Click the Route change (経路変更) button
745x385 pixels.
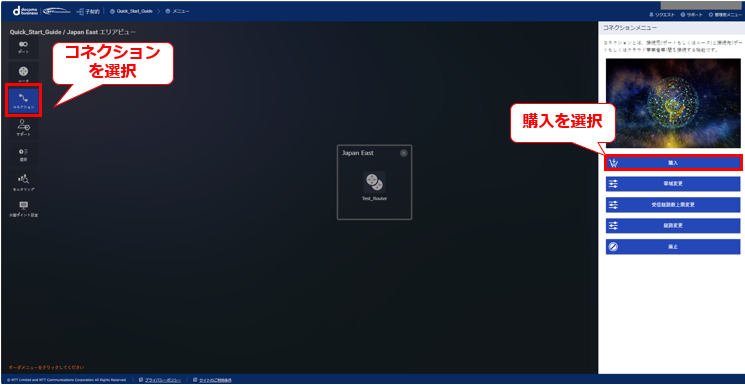pos(673,225)
